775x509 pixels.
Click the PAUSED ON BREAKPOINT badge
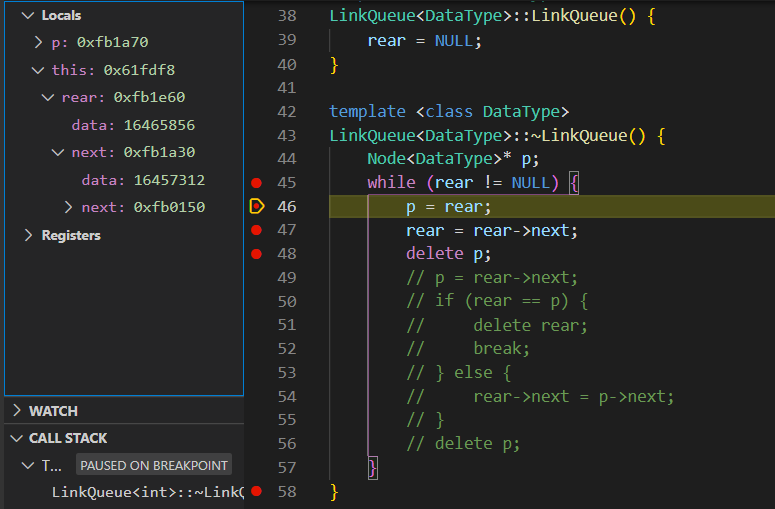pyautogui.click(x=154, y=465)
